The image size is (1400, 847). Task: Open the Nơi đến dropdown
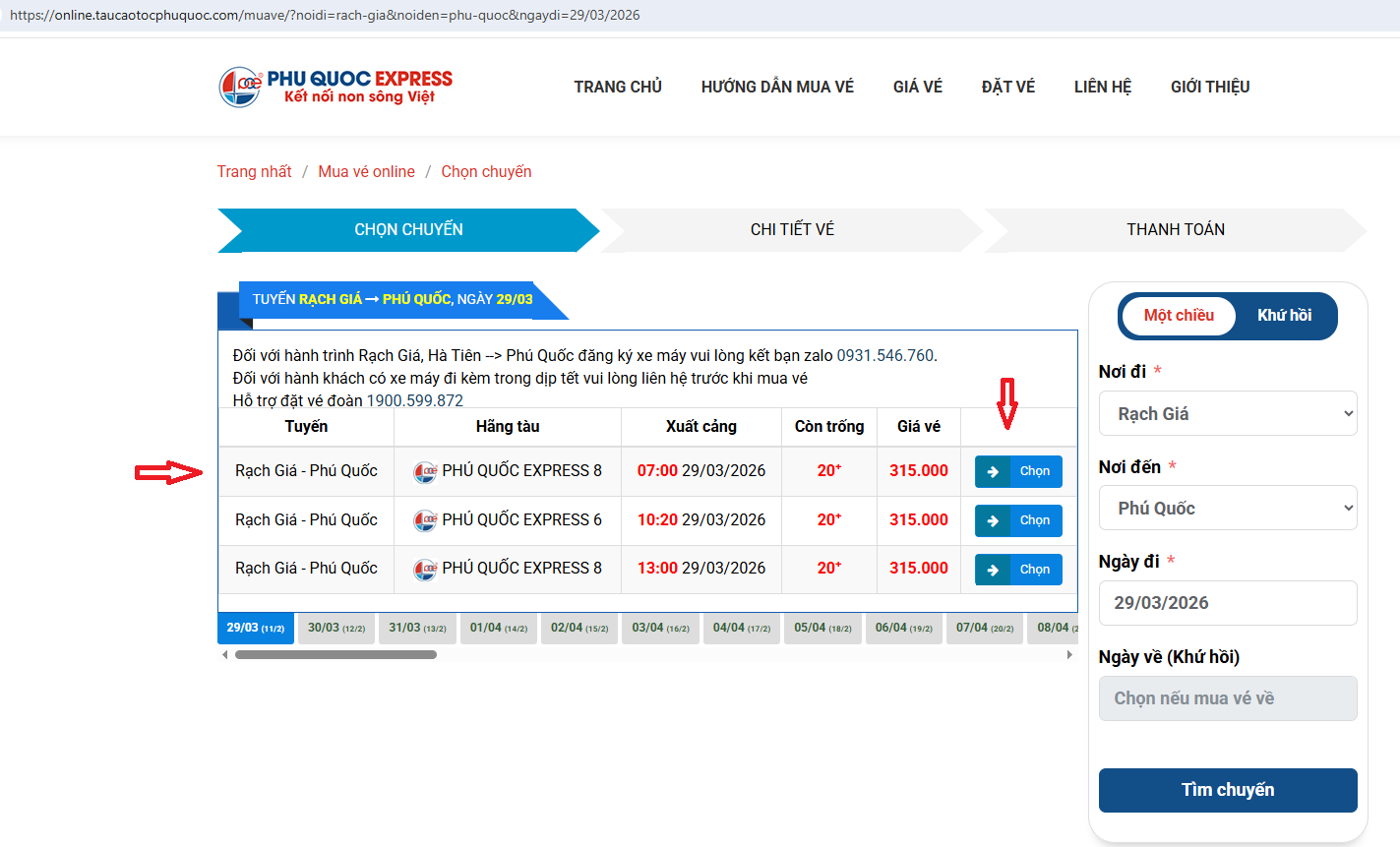pos(1227,509)
